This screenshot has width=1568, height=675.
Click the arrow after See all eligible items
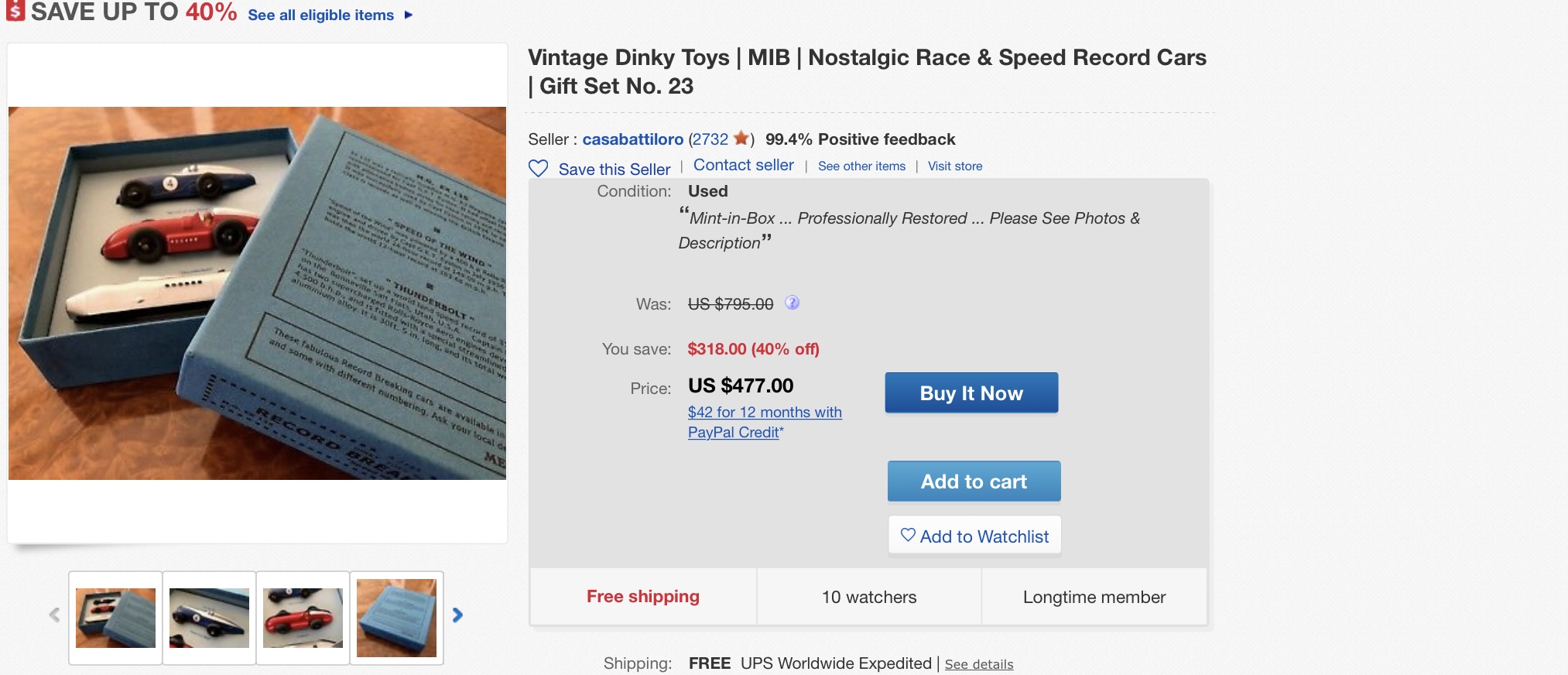click(x=409, y=15)
